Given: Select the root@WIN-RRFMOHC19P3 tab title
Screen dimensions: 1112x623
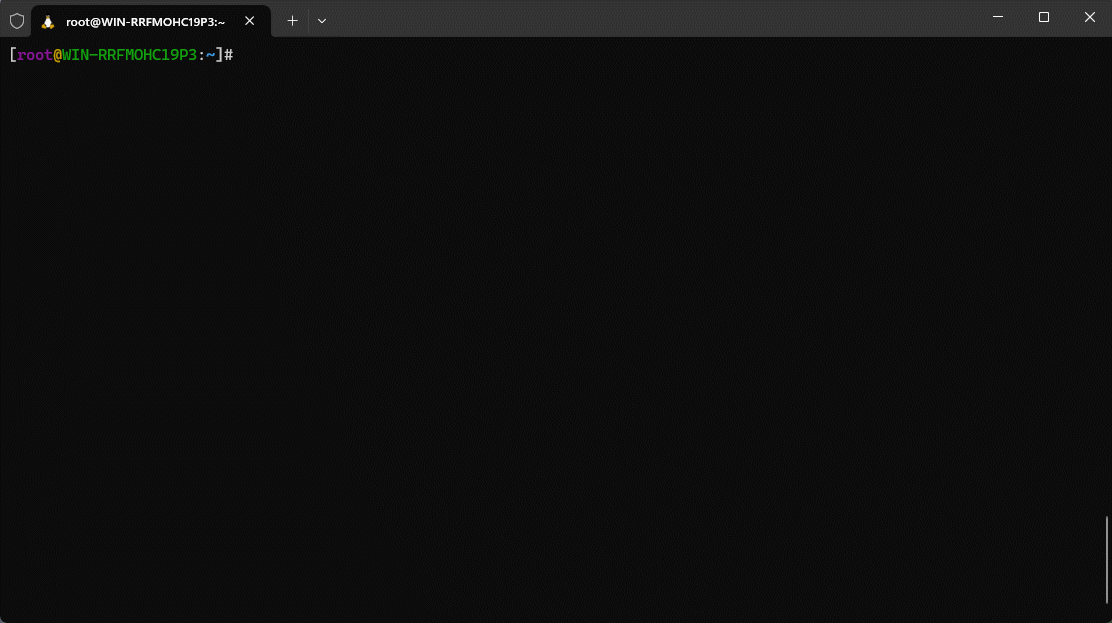Looking at the screenshot, I should (145, 21).
